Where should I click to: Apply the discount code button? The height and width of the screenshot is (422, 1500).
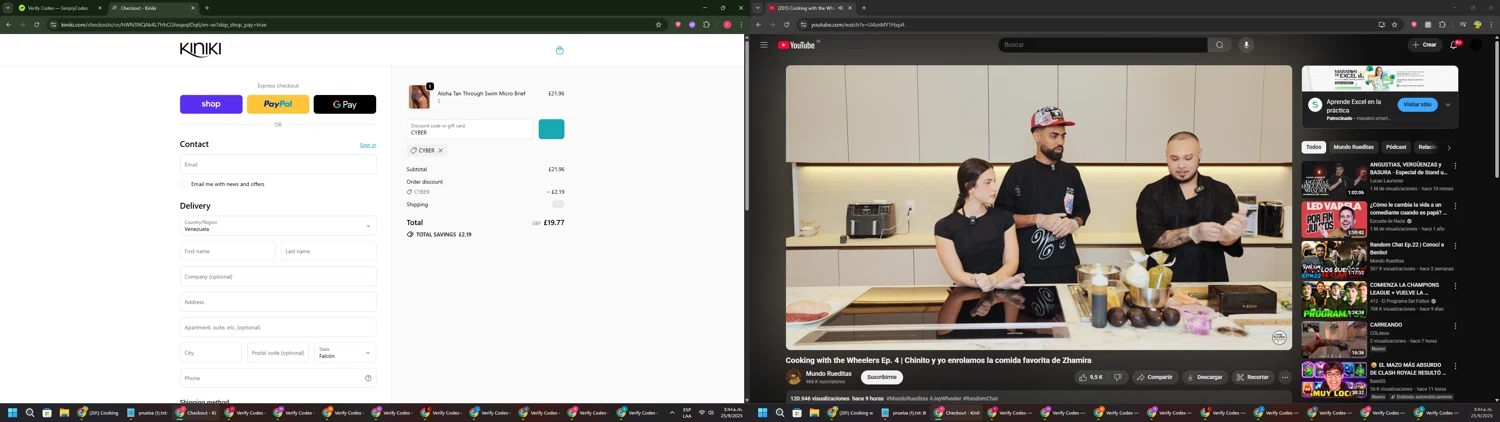[551, 129]
